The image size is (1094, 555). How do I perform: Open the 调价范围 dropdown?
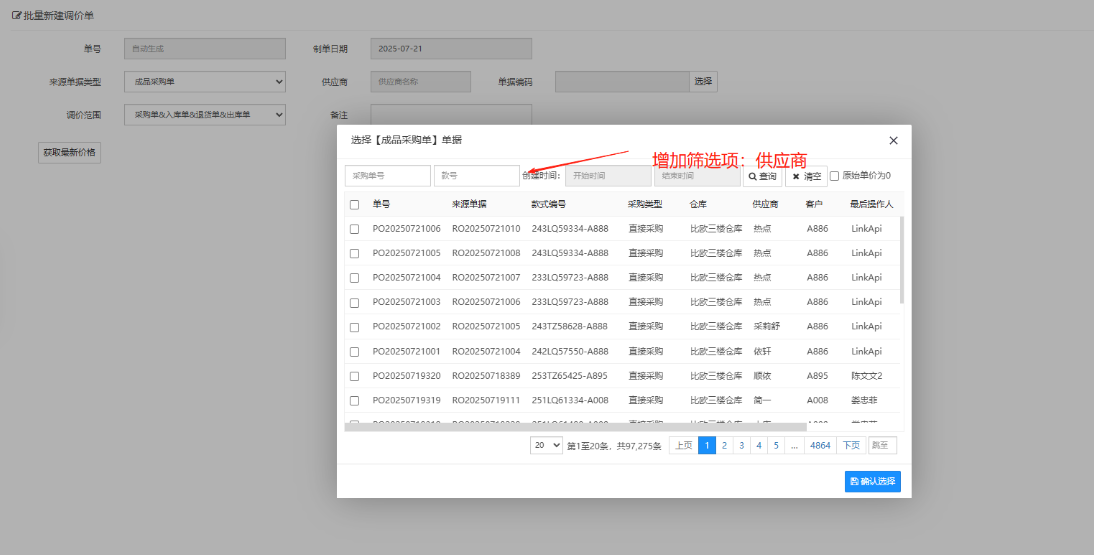point(204,115)
